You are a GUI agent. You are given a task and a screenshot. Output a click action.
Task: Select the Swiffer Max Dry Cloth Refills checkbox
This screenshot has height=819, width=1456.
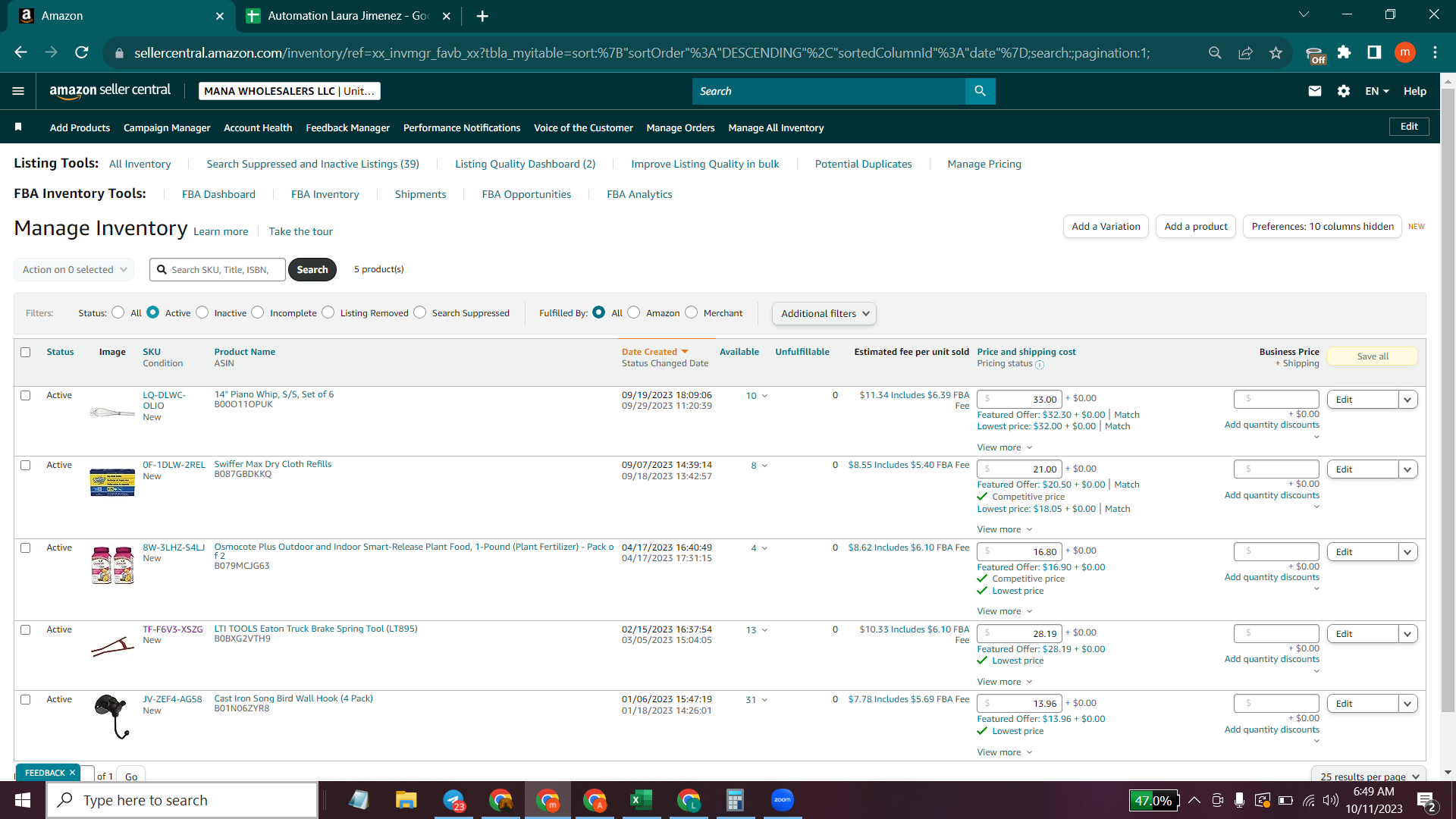(x=26, y=465)
